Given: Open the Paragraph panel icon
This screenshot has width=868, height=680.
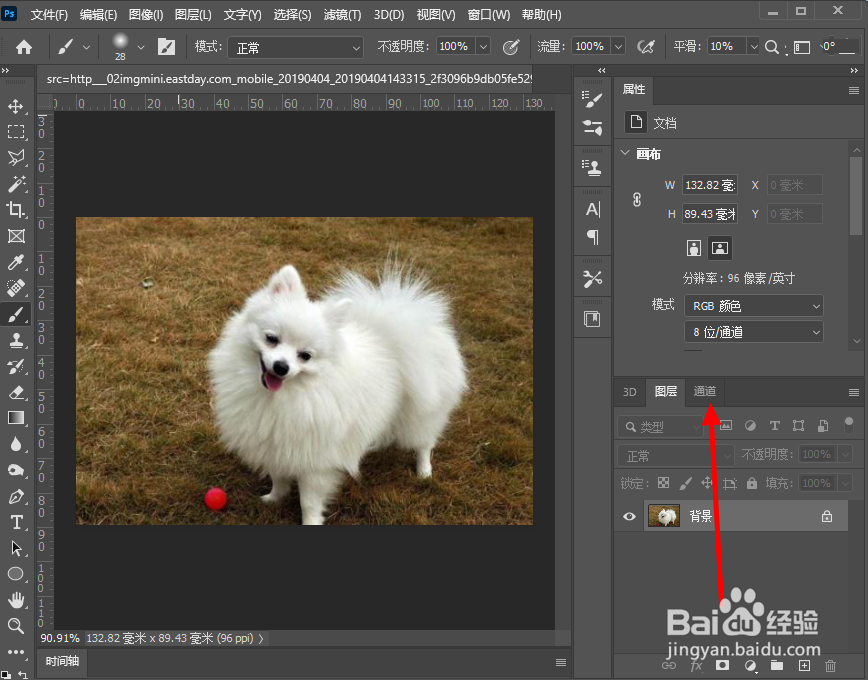Looking at the screenshot, I should (592, 238).
